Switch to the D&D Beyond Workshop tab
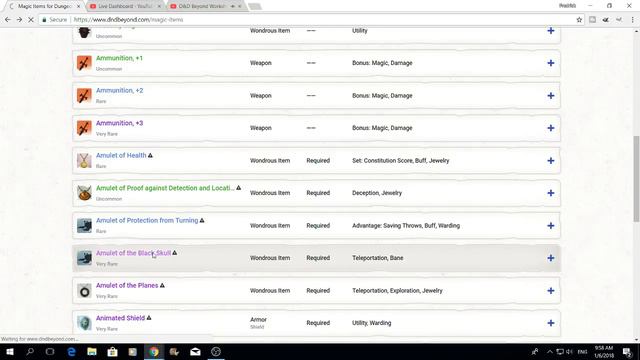Screen dimensions: 640x360 click(x=202, y=6)
